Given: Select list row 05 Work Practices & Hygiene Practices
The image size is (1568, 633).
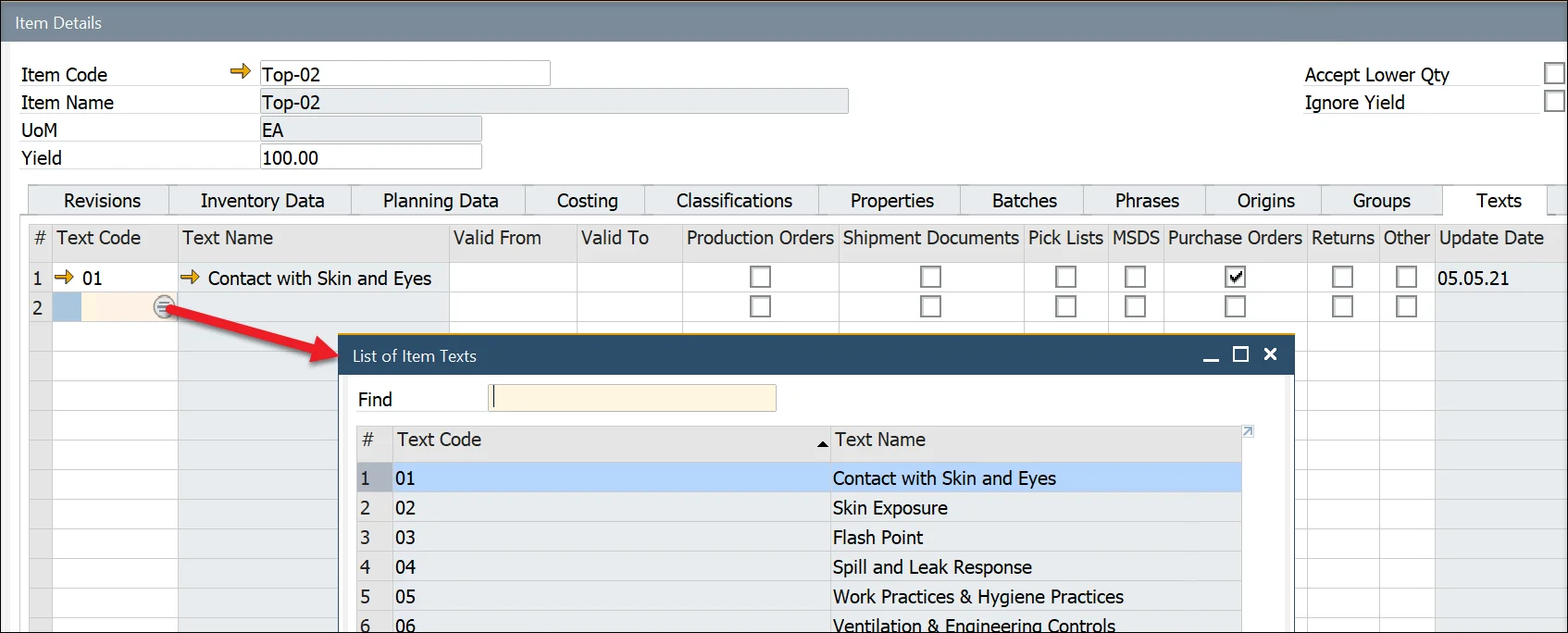Looking at the screenshot, I should pyautogui.click(x=799, y=596).
